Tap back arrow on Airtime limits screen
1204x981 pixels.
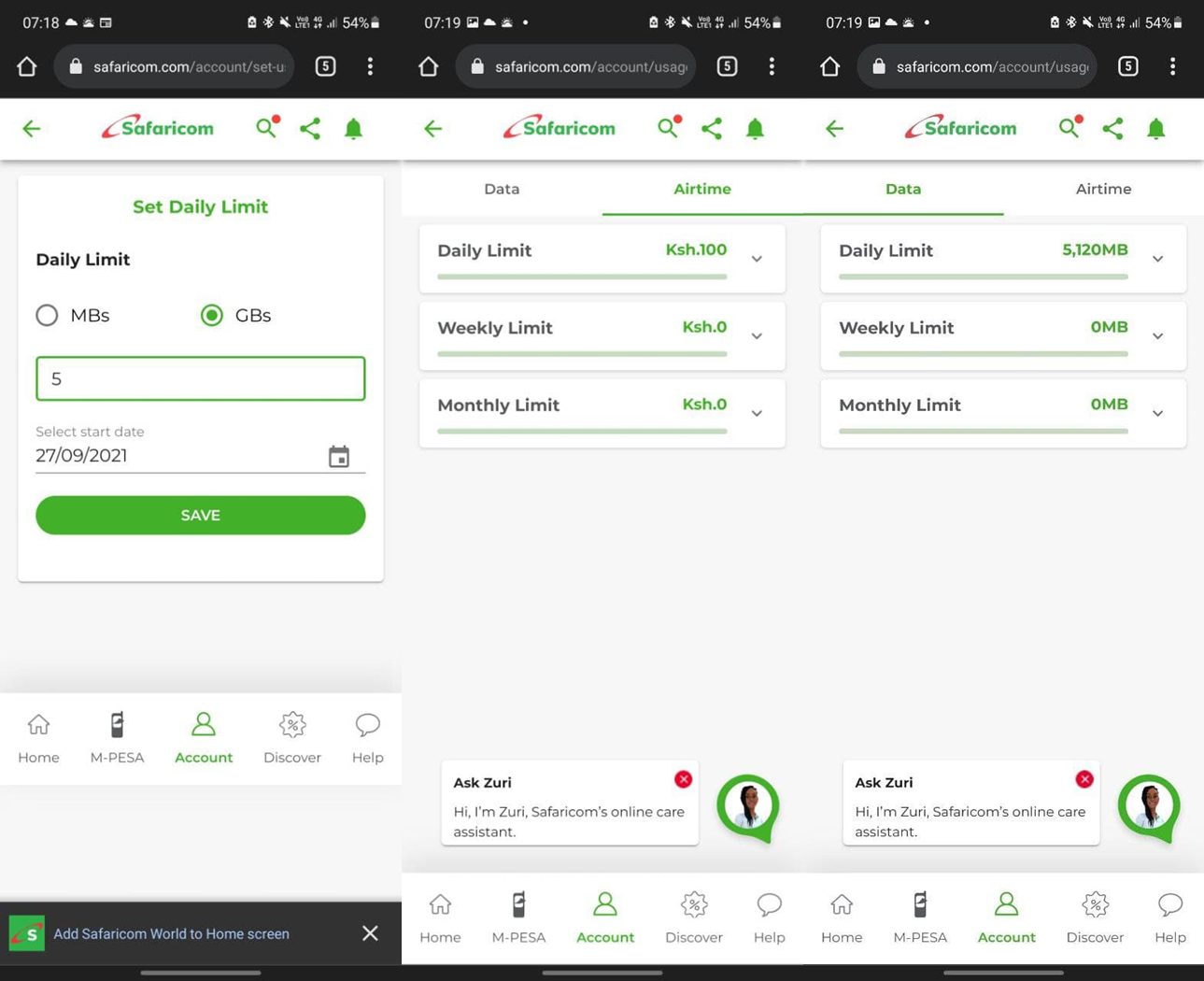click(433, 129)
